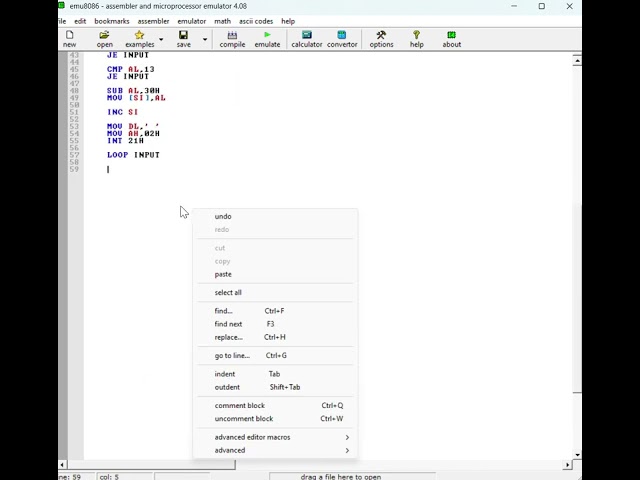640x480 pixels.
Task: Show the about dialog icon
Action: pos(451,39)
